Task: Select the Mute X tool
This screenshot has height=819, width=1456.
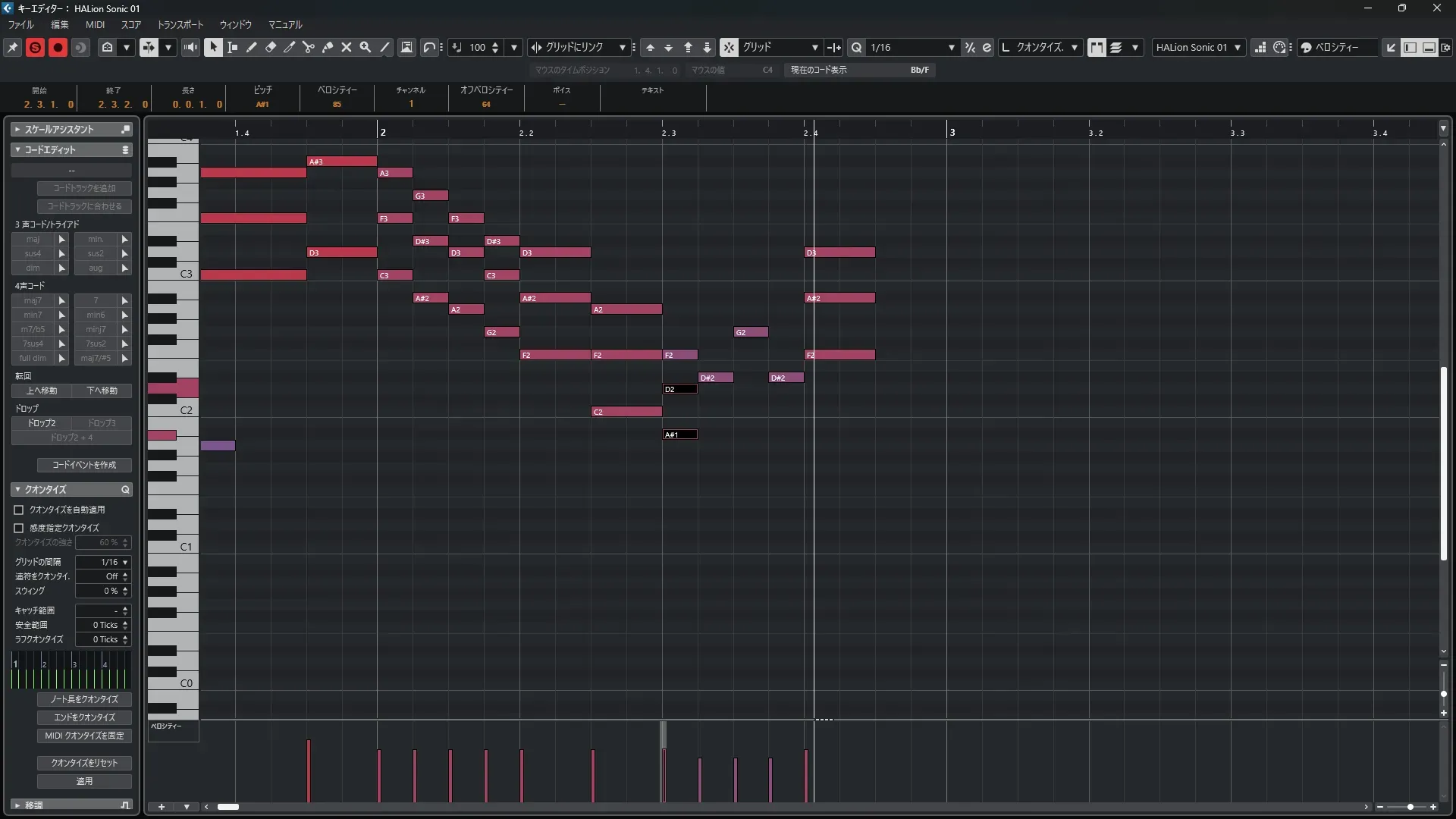Action: tap(347, 47)
